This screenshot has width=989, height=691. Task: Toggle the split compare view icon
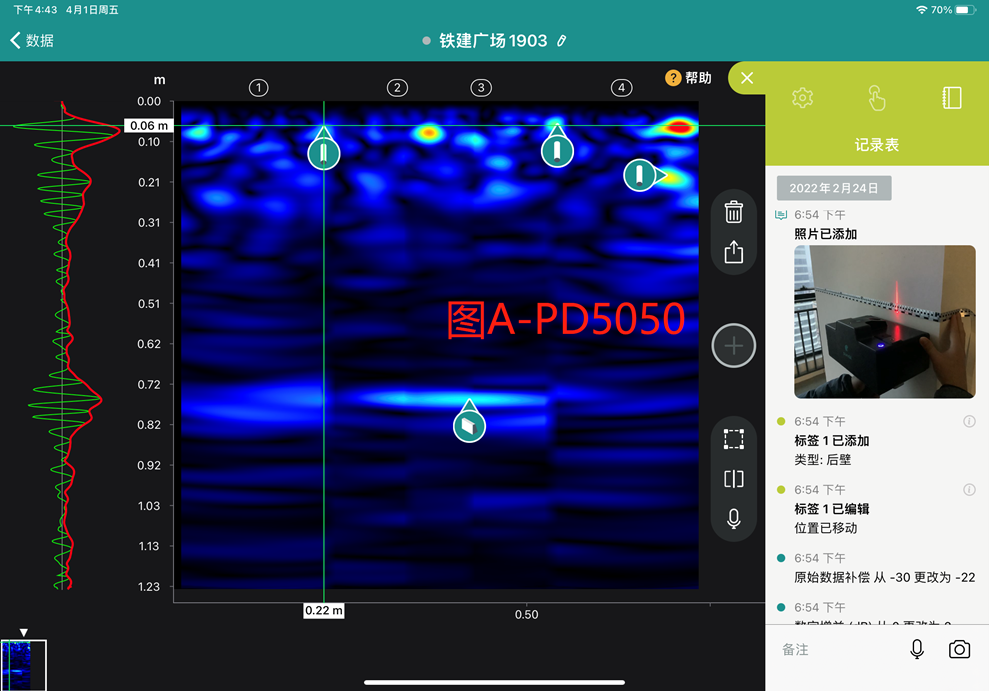coord(733,479)
